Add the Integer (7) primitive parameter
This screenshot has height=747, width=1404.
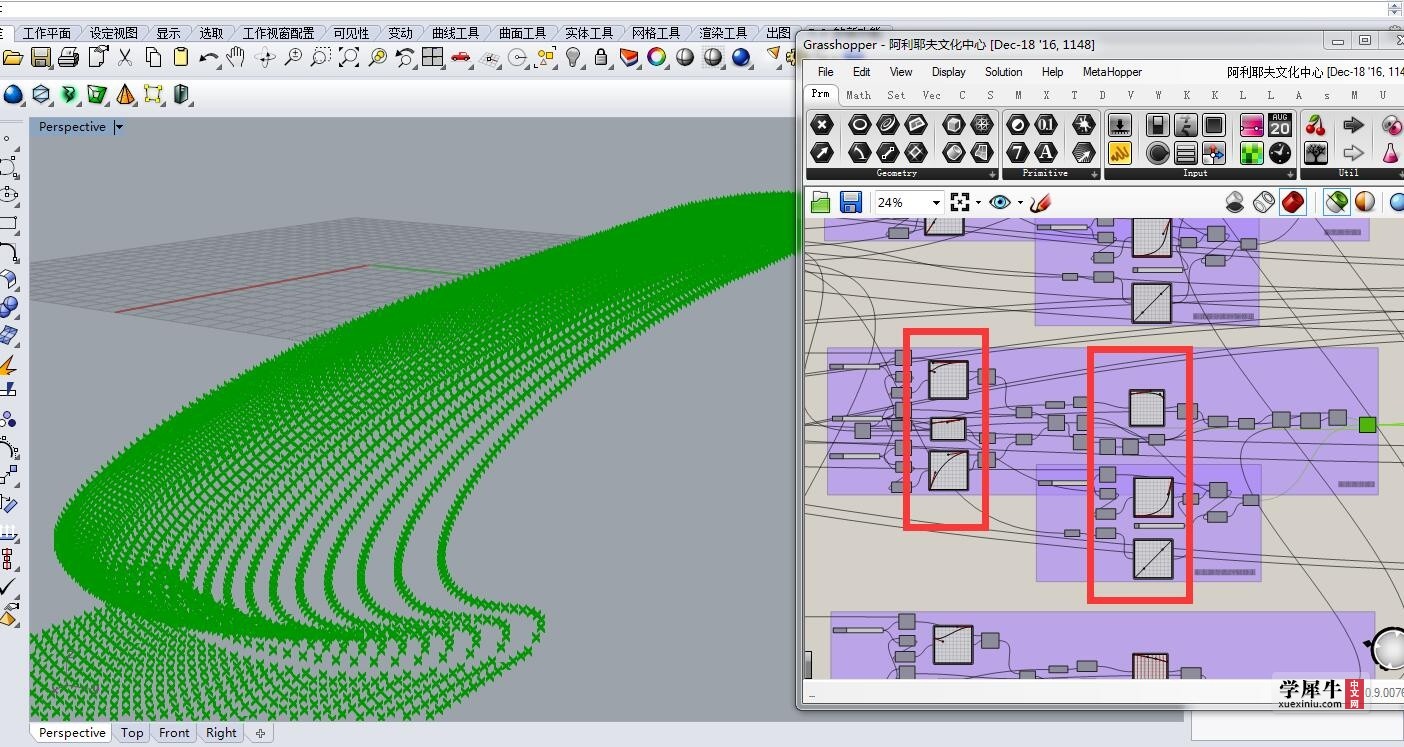[x=1017, y=152]
